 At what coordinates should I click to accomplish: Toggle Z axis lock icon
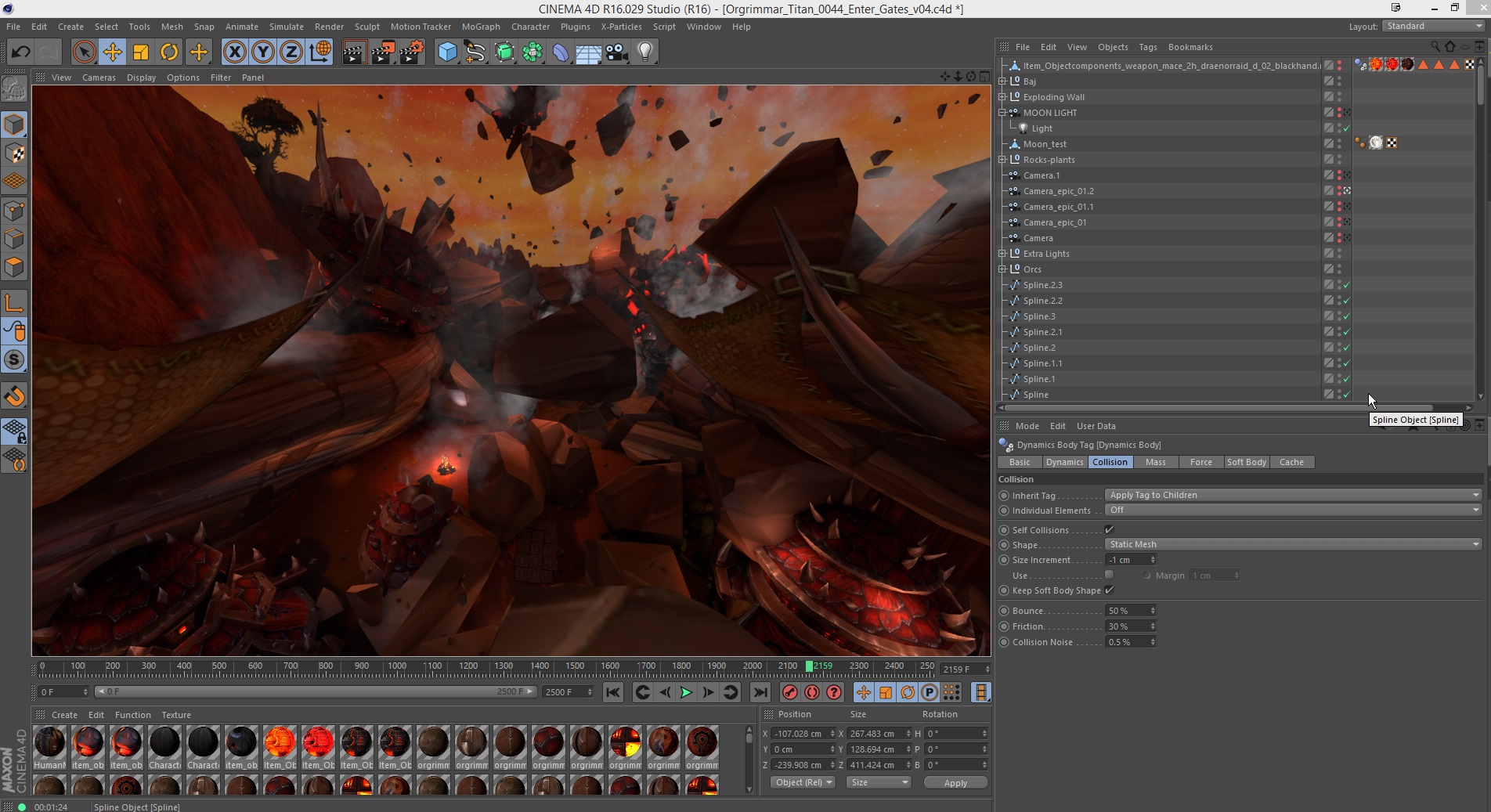point(291,52)
